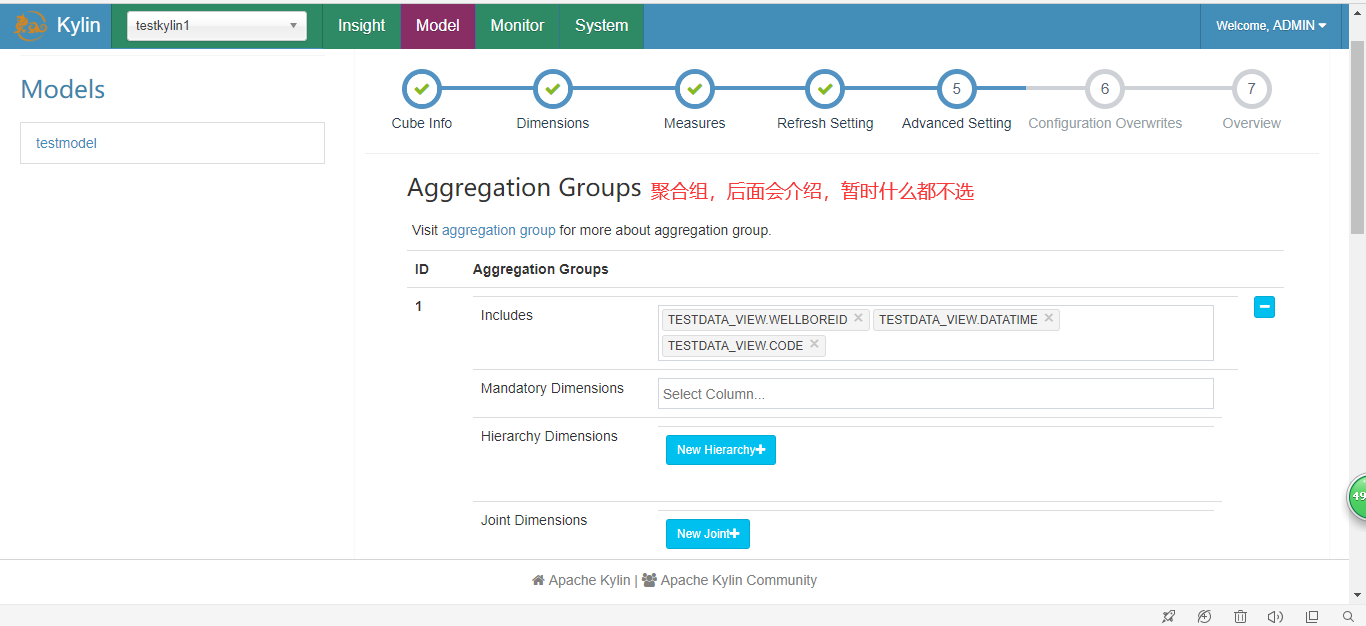Go to step 7 Overview circle
Screen dimensions: 1366x626
click(1251, 89)
